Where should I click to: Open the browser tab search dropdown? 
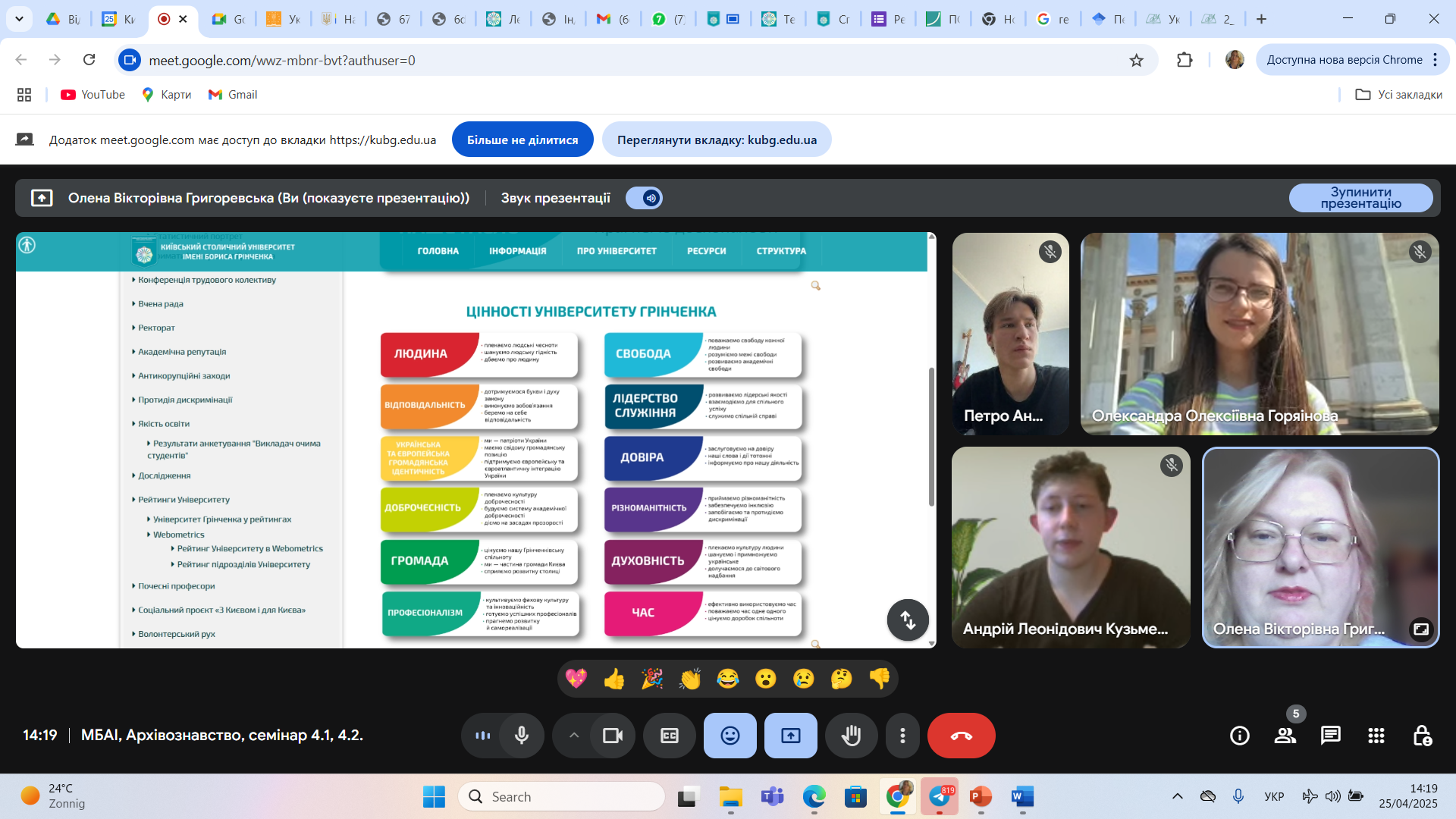19,19
